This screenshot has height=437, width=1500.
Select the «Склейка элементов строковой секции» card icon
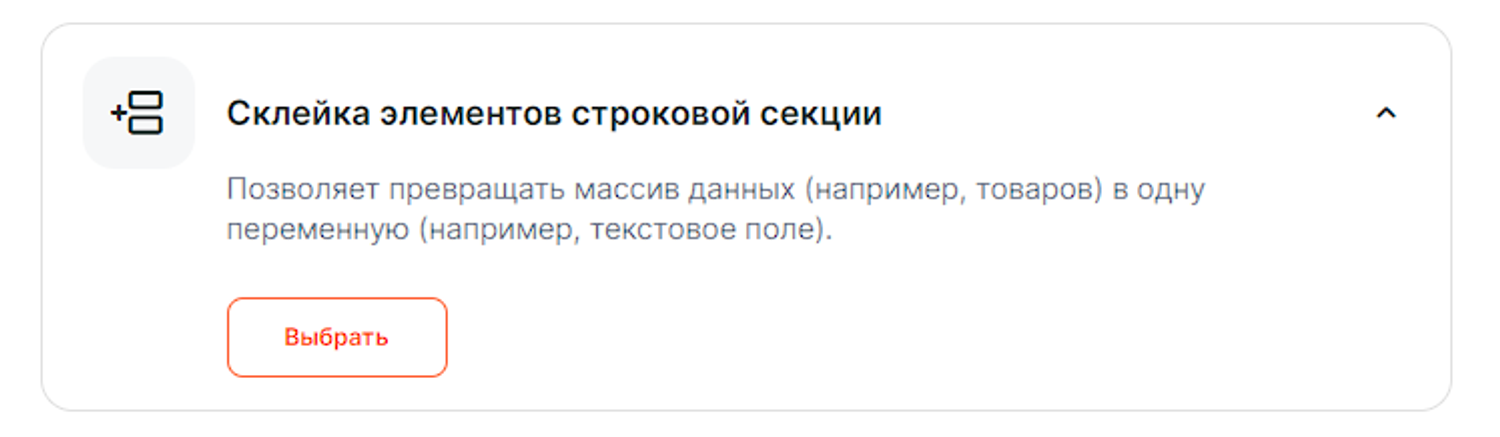tap(137, 113)
